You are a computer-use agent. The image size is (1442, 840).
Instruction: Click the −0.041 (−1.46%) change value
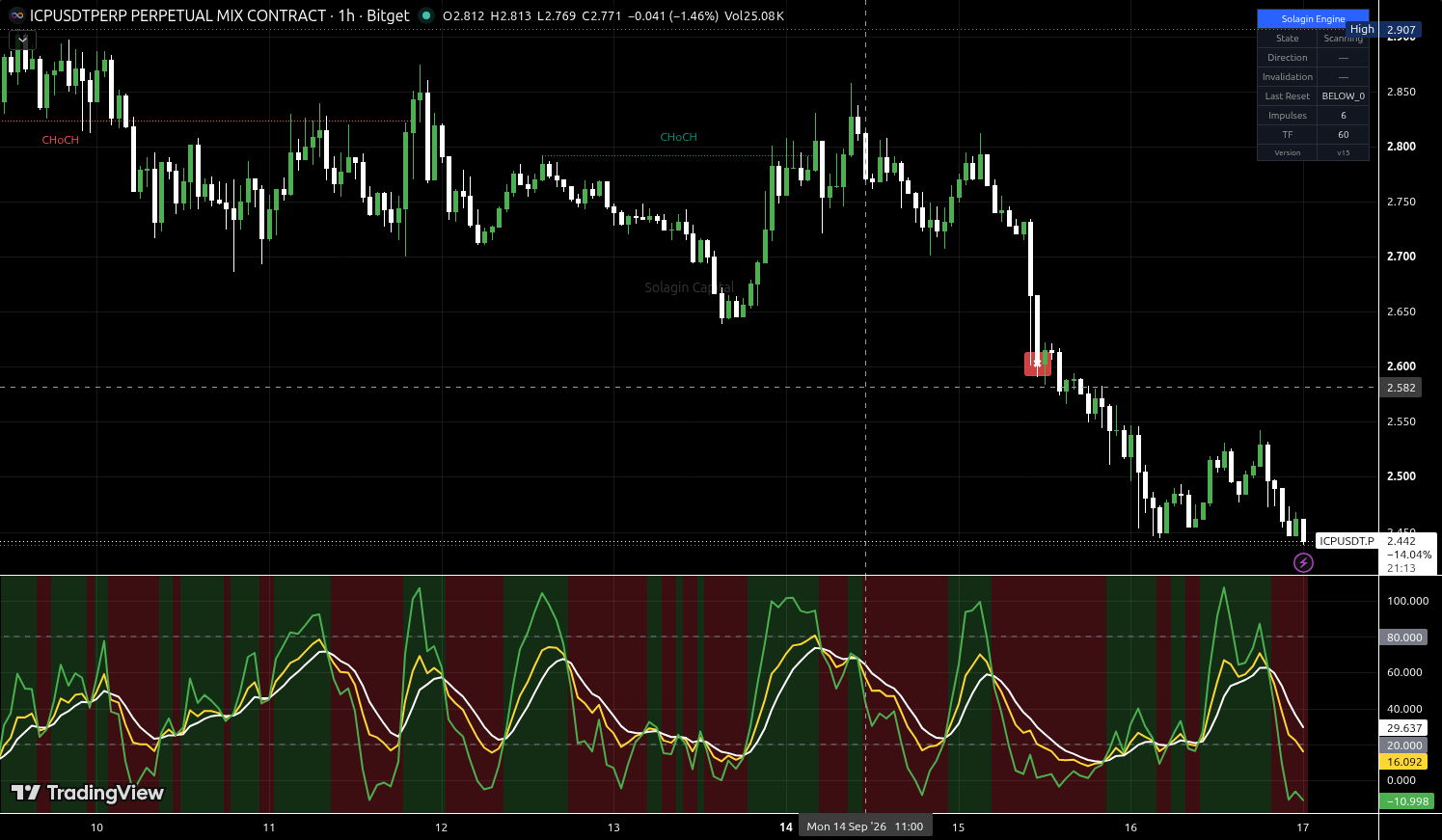672,16
